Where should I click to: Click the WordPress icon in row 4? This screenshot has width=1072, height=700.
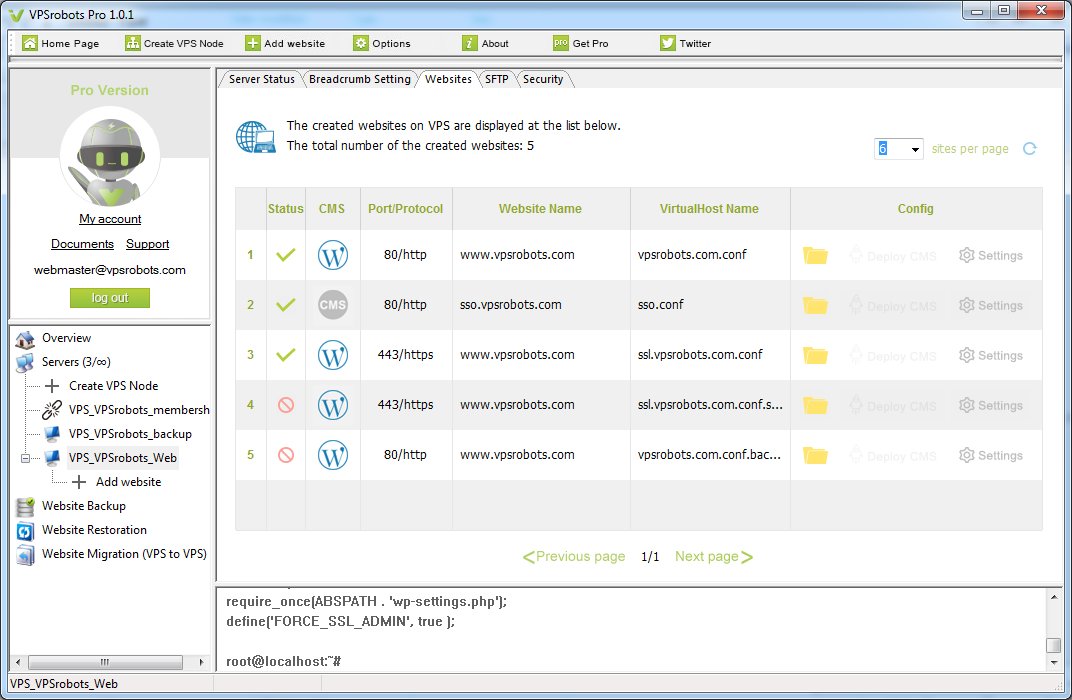[333, 405]
